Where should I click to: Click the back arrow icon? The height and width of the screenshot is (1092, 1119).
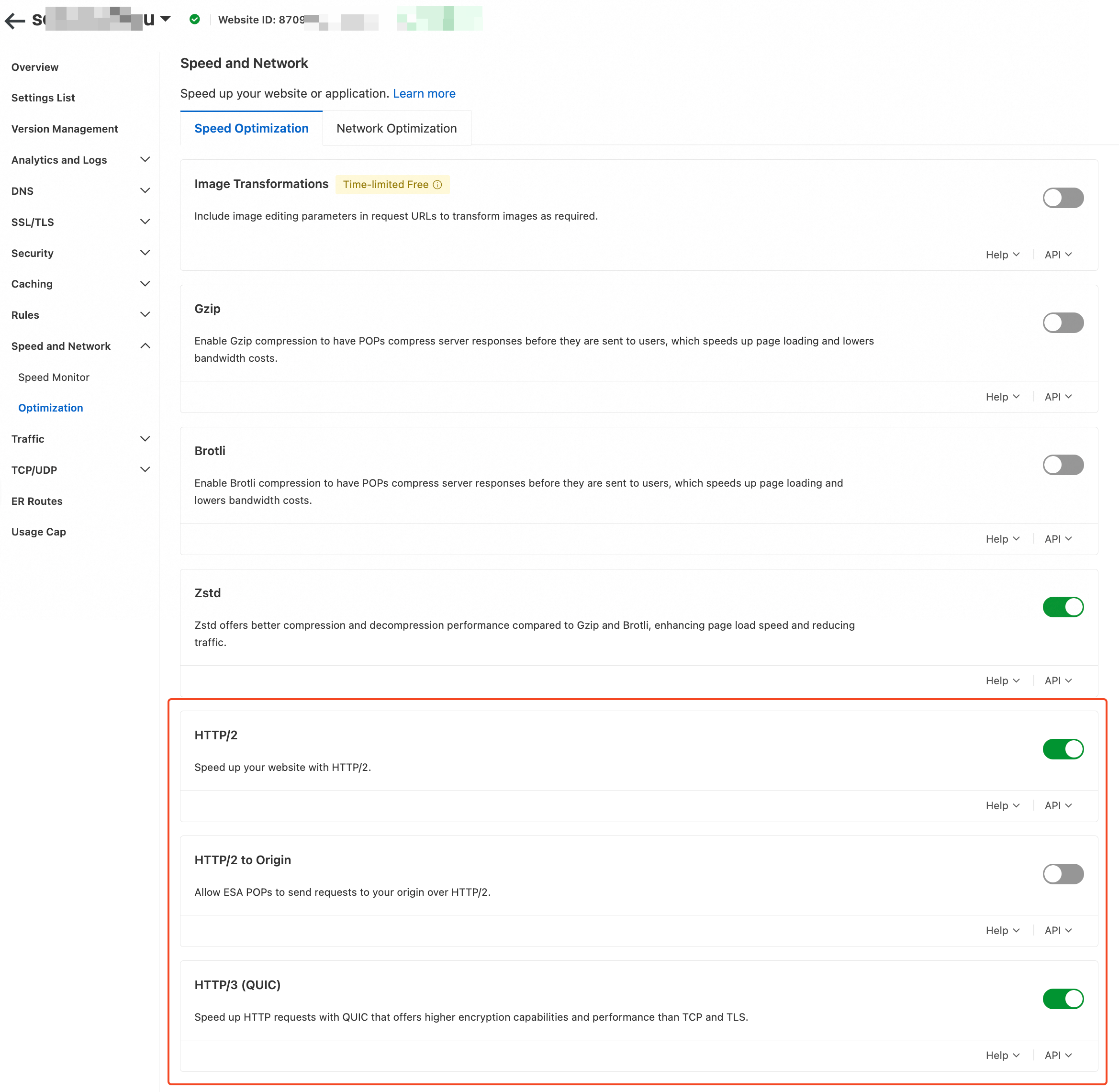[15, 21]
